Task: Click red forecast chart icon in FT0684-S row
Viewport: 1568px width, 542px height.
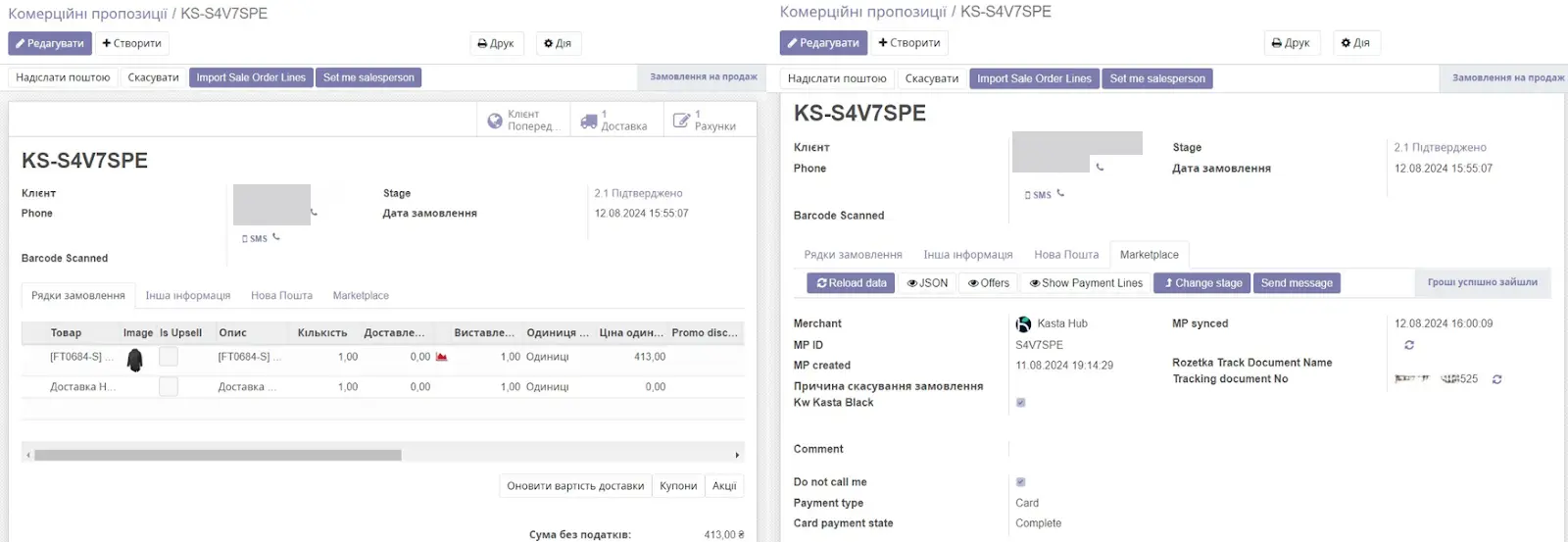Action: (x=441, y=357)
